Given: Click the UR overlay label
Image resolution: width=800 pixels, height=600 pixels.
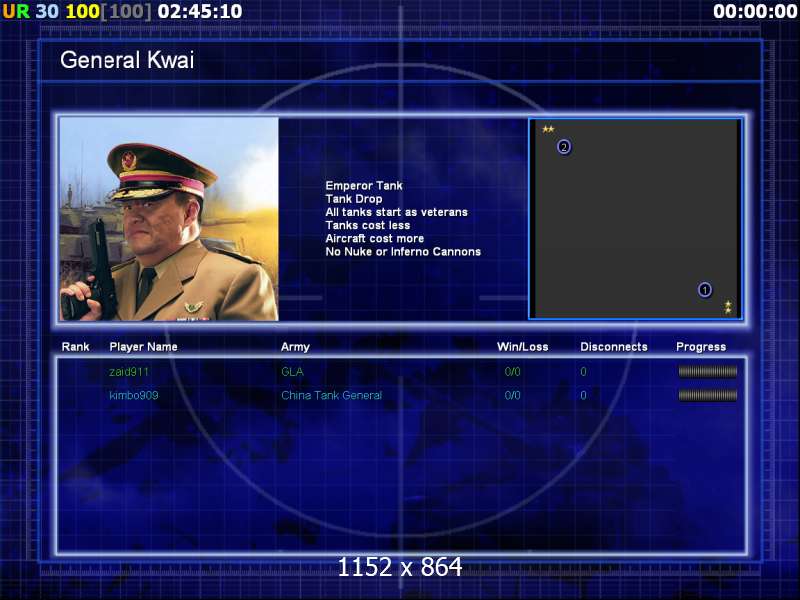Looking at the screenshot, I should click(16, 11).
